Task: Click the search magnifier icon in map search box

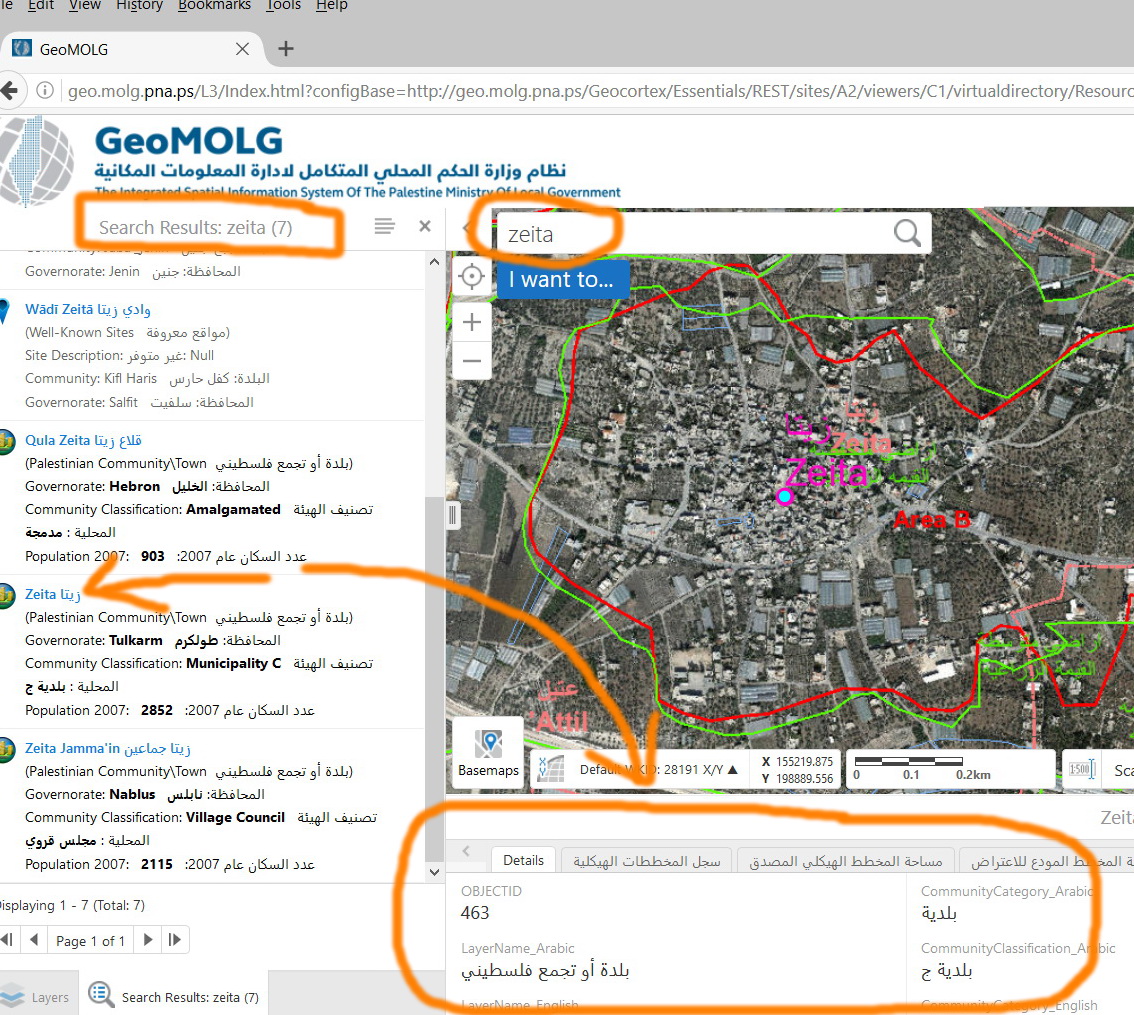Action: coord(907,233)
